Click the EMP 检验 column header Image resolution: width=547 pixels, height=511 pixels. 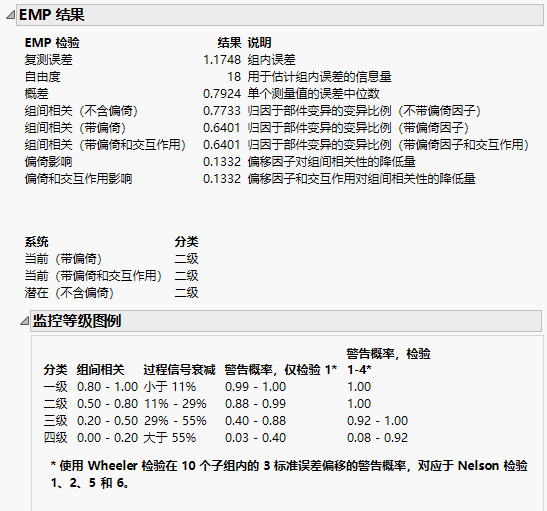[x=52, y=43]
